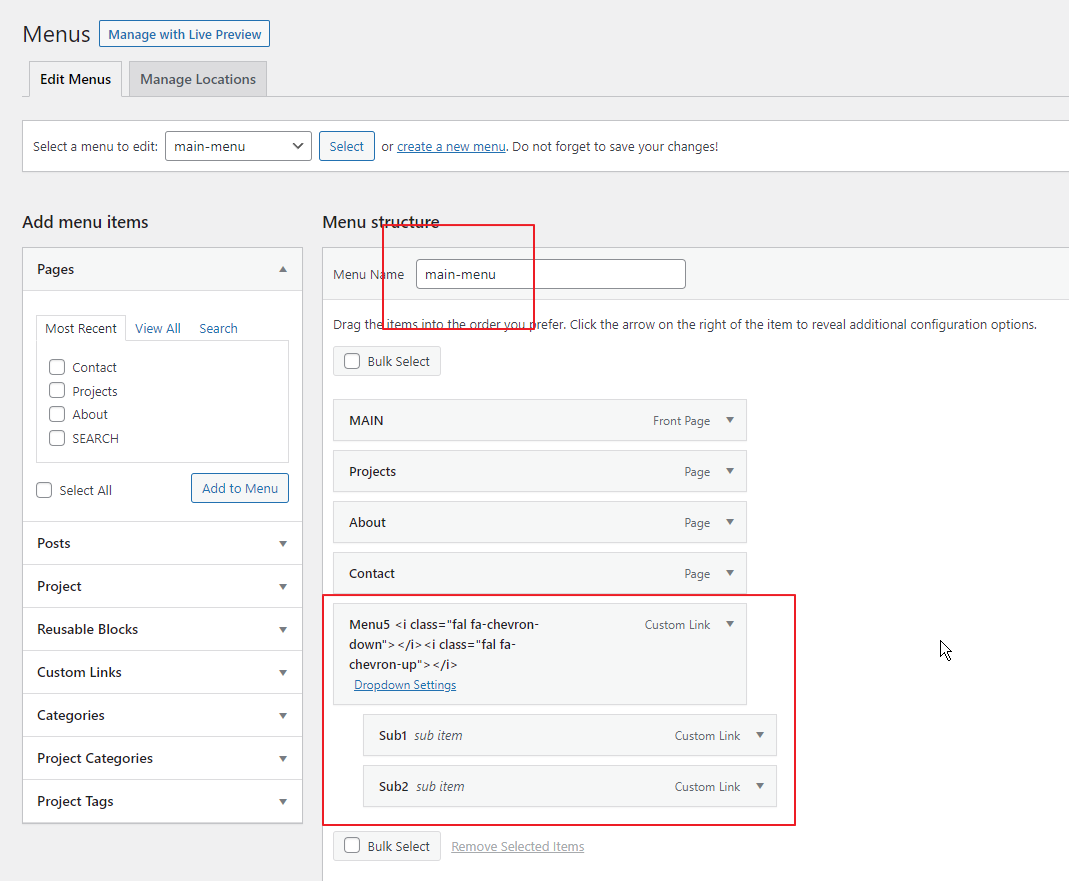Viewport: 1069px width, 881px height.
Task: Expand the Categories panel
Action: tap(162, 715)
